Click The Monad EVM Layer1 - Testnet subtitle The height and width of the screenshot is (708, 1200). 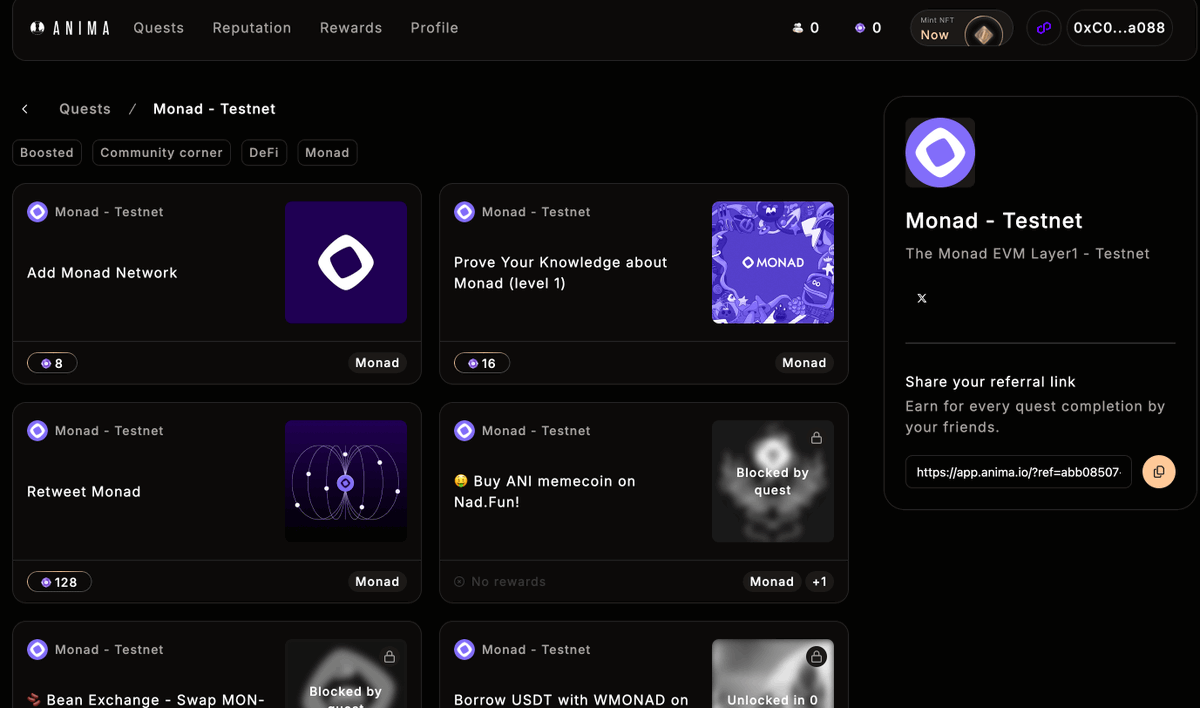[x=1027, y=254]
